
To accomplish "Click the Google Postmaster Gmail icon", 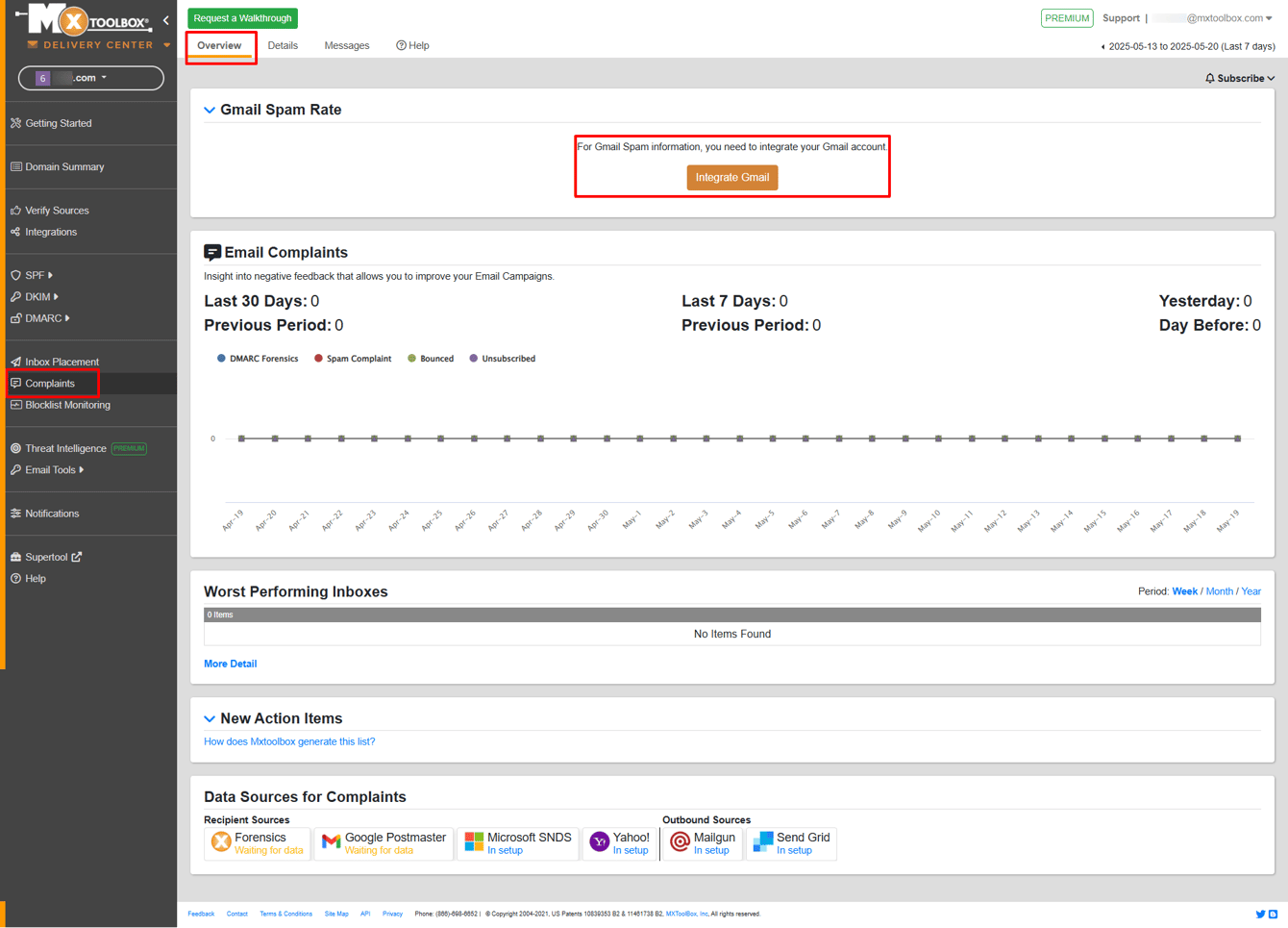I will pyautogui.click(x=332, y=842).
